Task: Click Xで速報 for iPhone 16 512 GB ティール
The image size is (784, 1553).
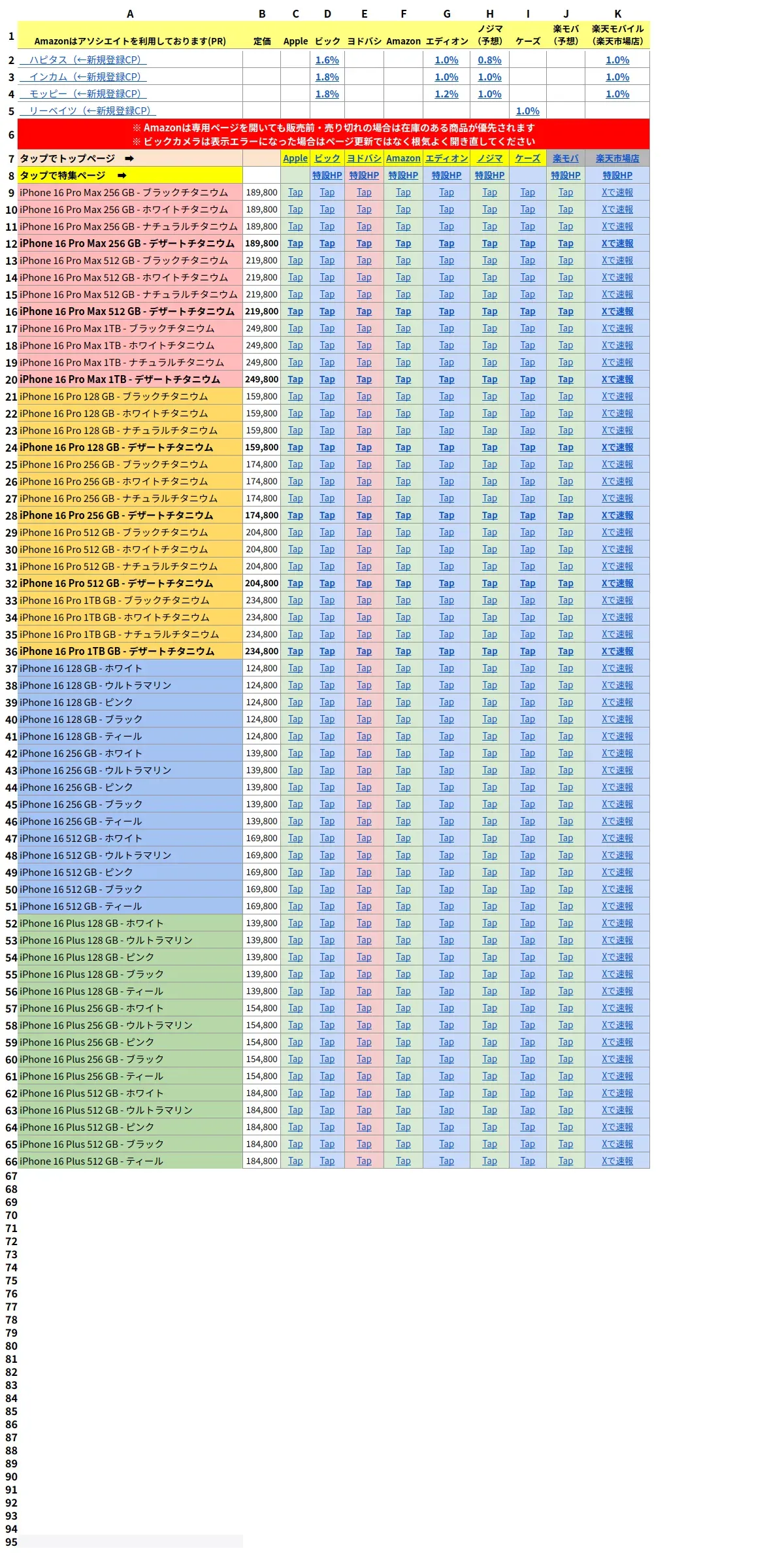Action: pos(617,906)
